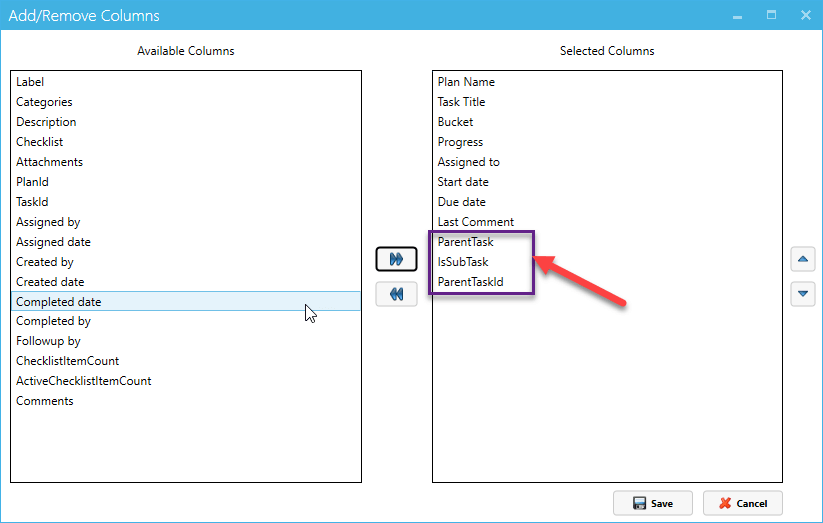Cancel the column changes

743,503
